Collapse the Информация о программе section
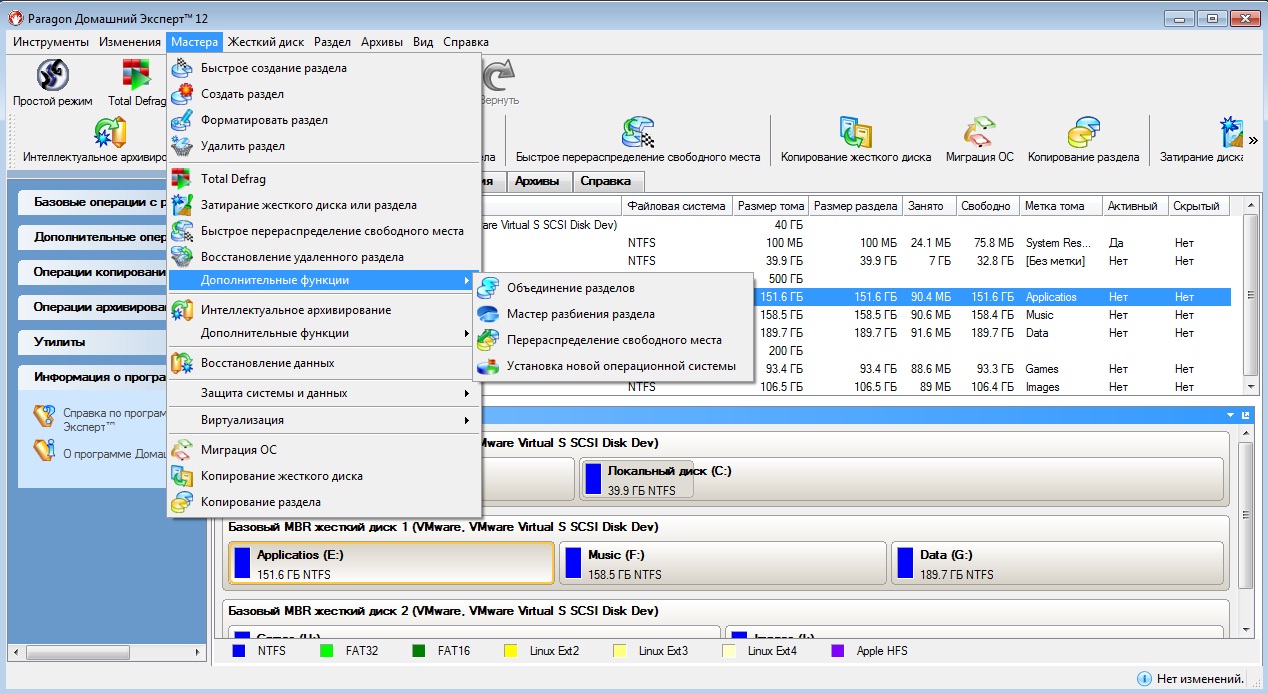Screen dimensions: 1268x694 [92, 377]
